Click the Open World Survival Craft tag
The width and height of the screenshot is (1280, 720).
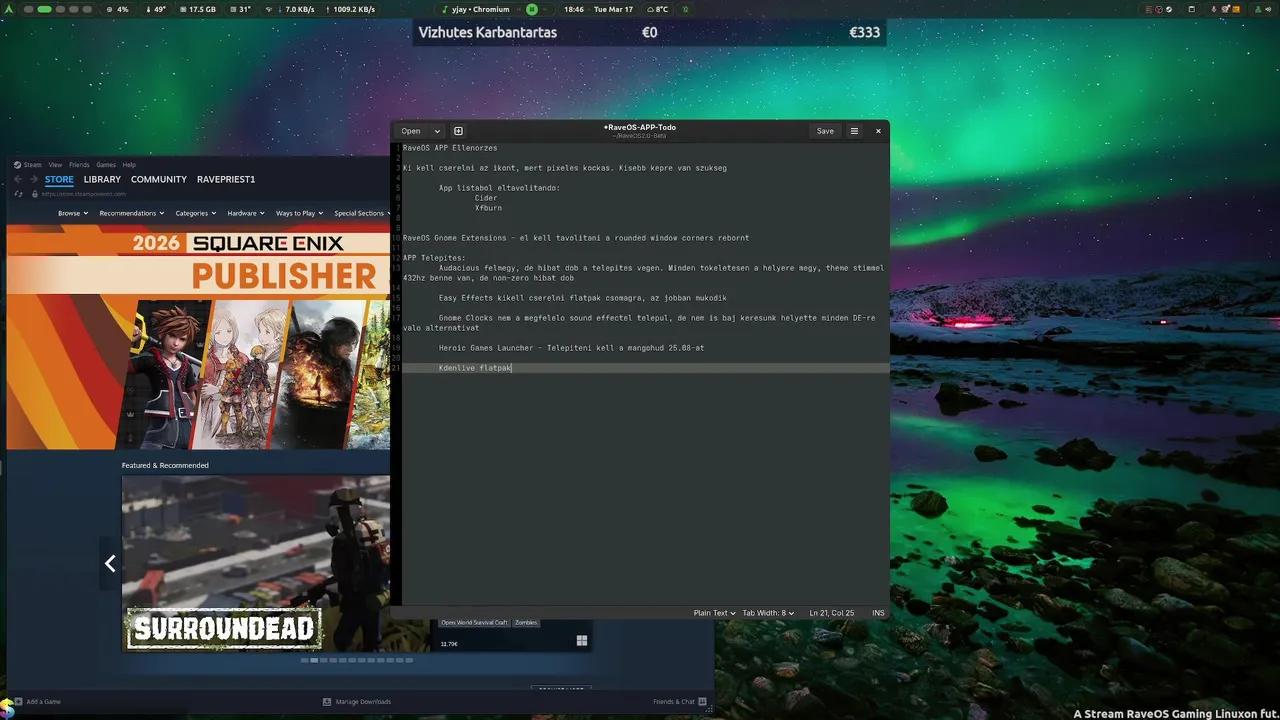[x=475, y=623]
